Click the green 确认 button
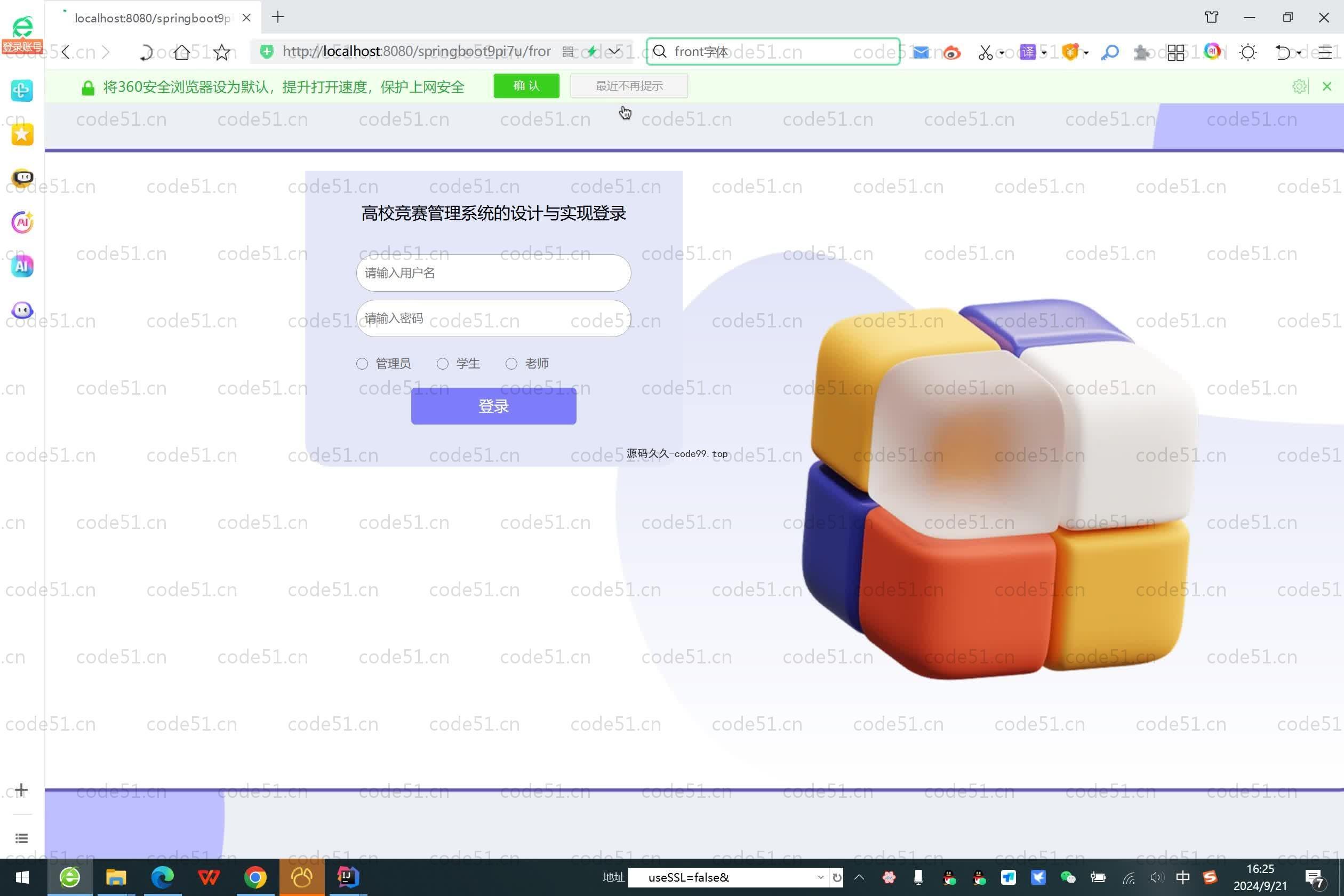 (x=526, y=86)
